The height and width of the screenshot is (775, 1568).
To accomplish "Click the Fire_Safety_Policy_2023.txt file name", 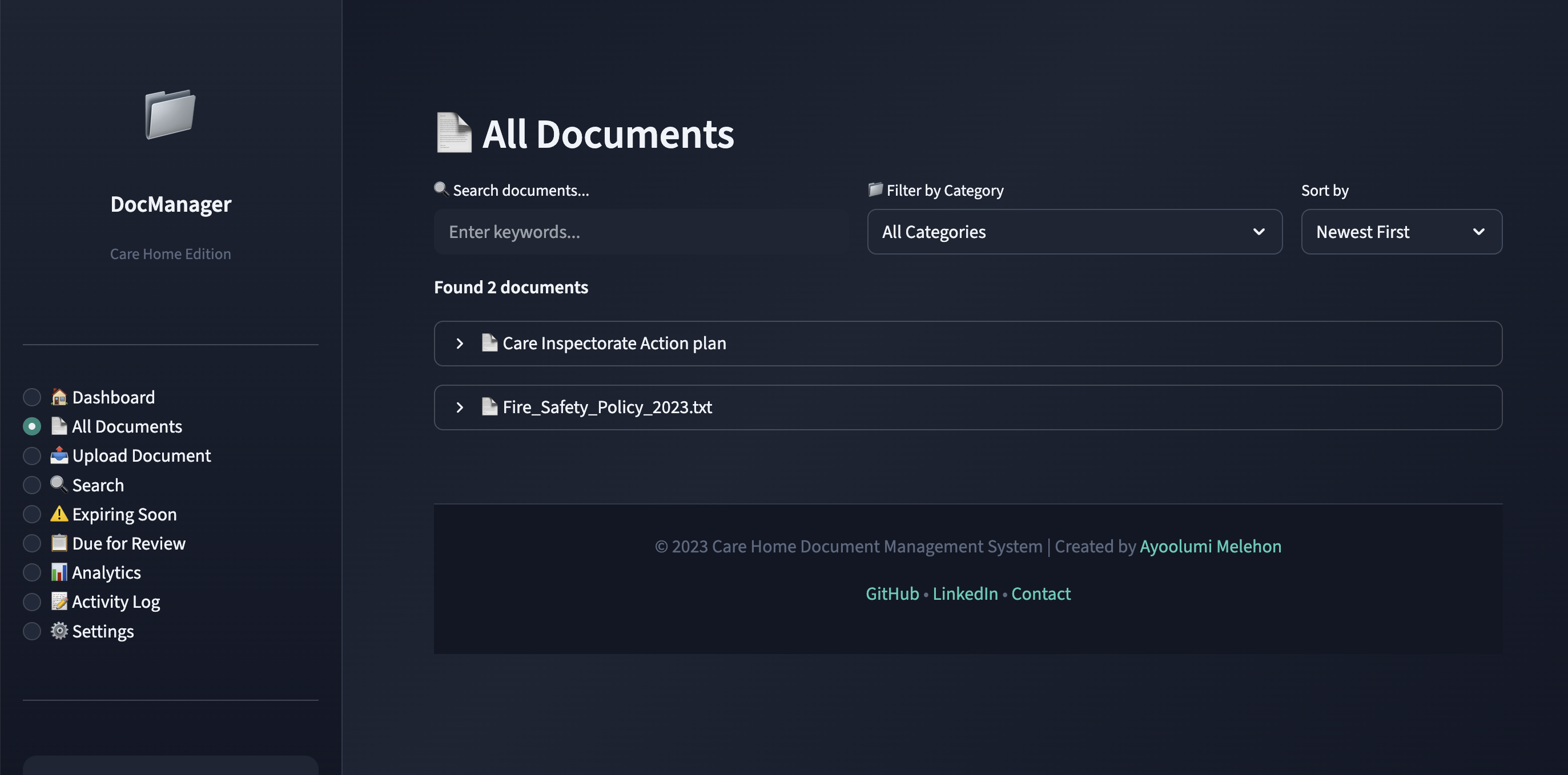I will (608, 407).
